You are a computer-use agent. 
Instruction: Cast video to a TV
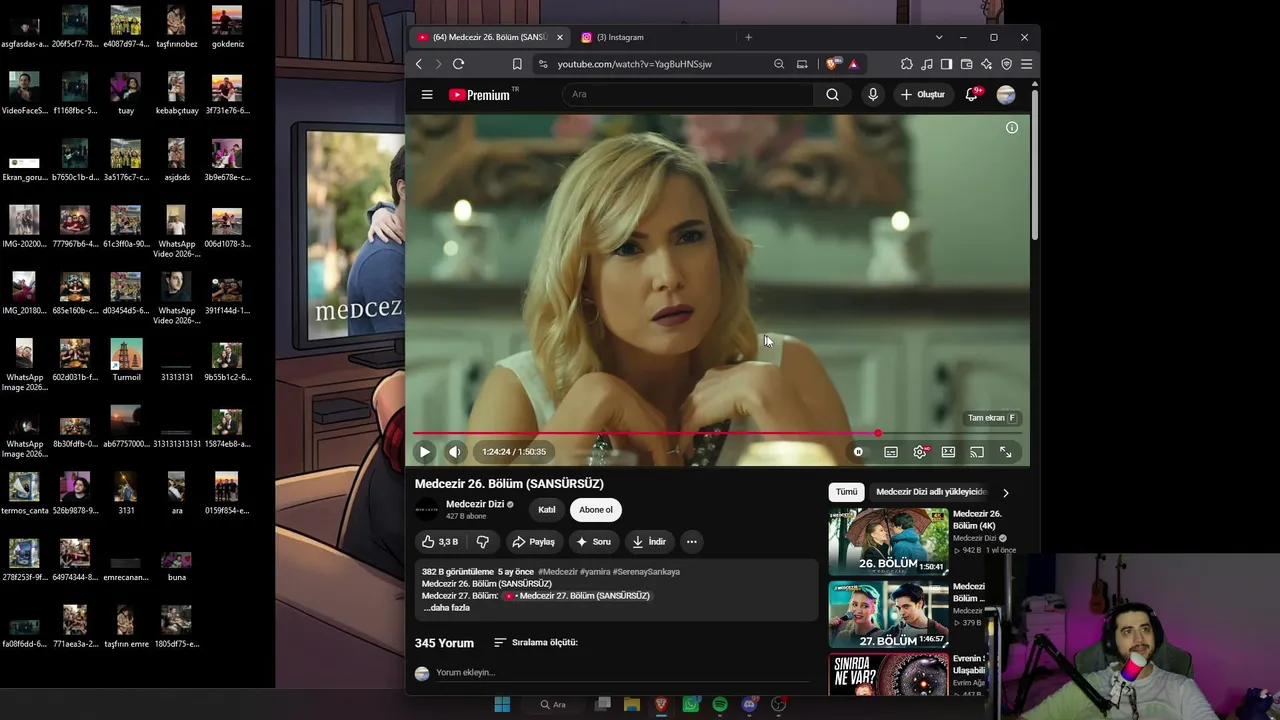977,452
